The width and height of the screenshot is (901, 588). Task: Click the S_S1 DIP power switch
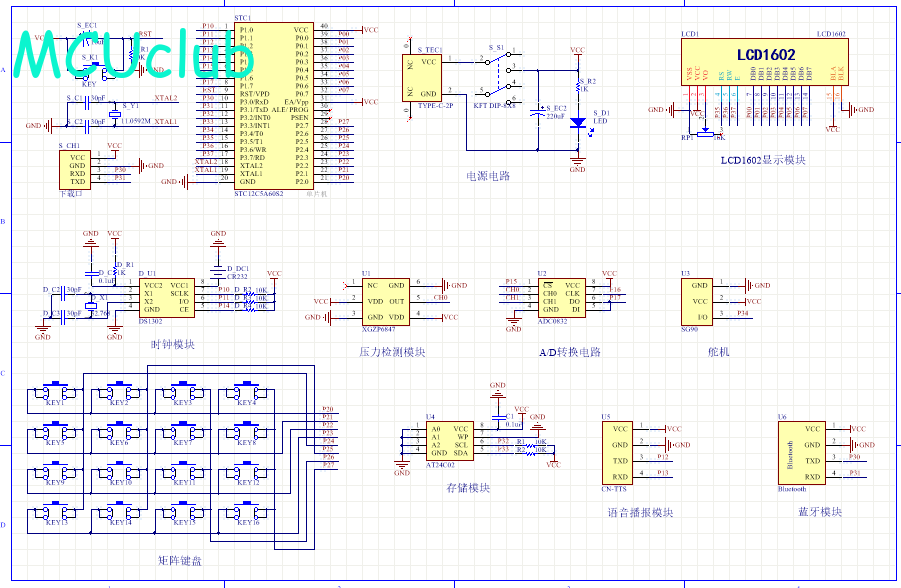[495, 78]
